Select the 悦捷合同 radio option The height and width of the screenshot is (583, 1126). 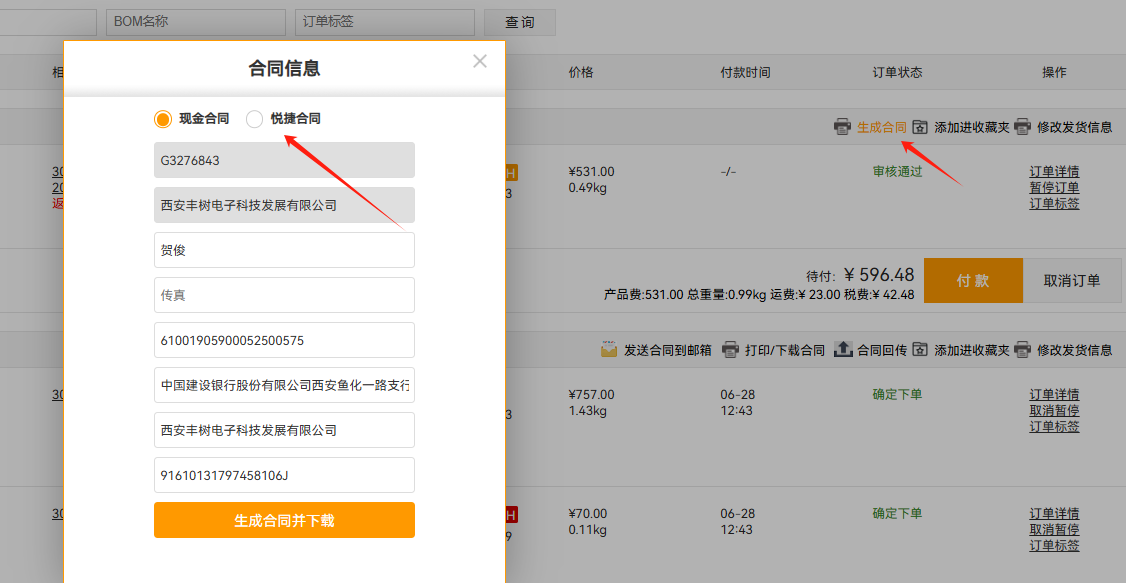[255, 119]
